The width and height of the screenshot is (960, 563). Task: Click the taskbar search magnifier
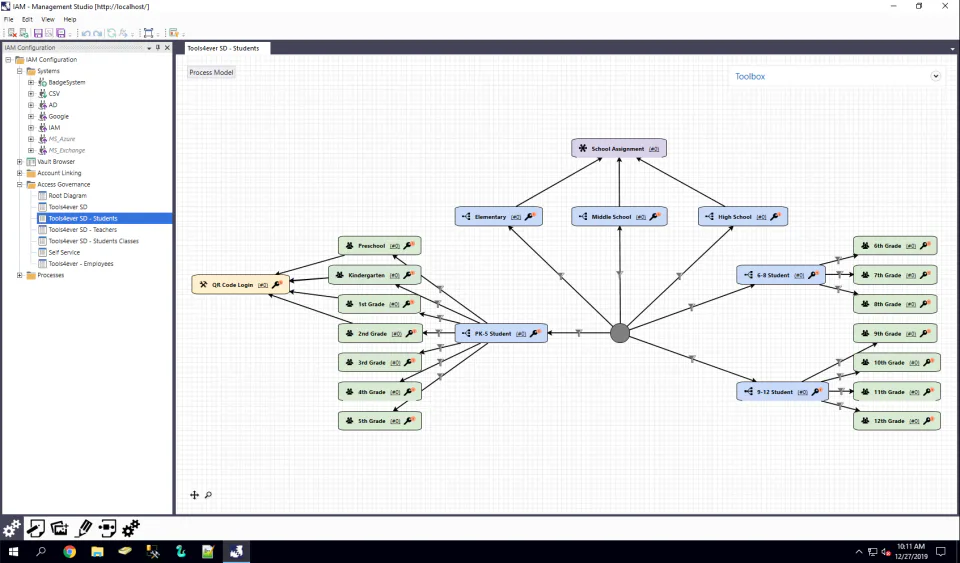point(41,551)
